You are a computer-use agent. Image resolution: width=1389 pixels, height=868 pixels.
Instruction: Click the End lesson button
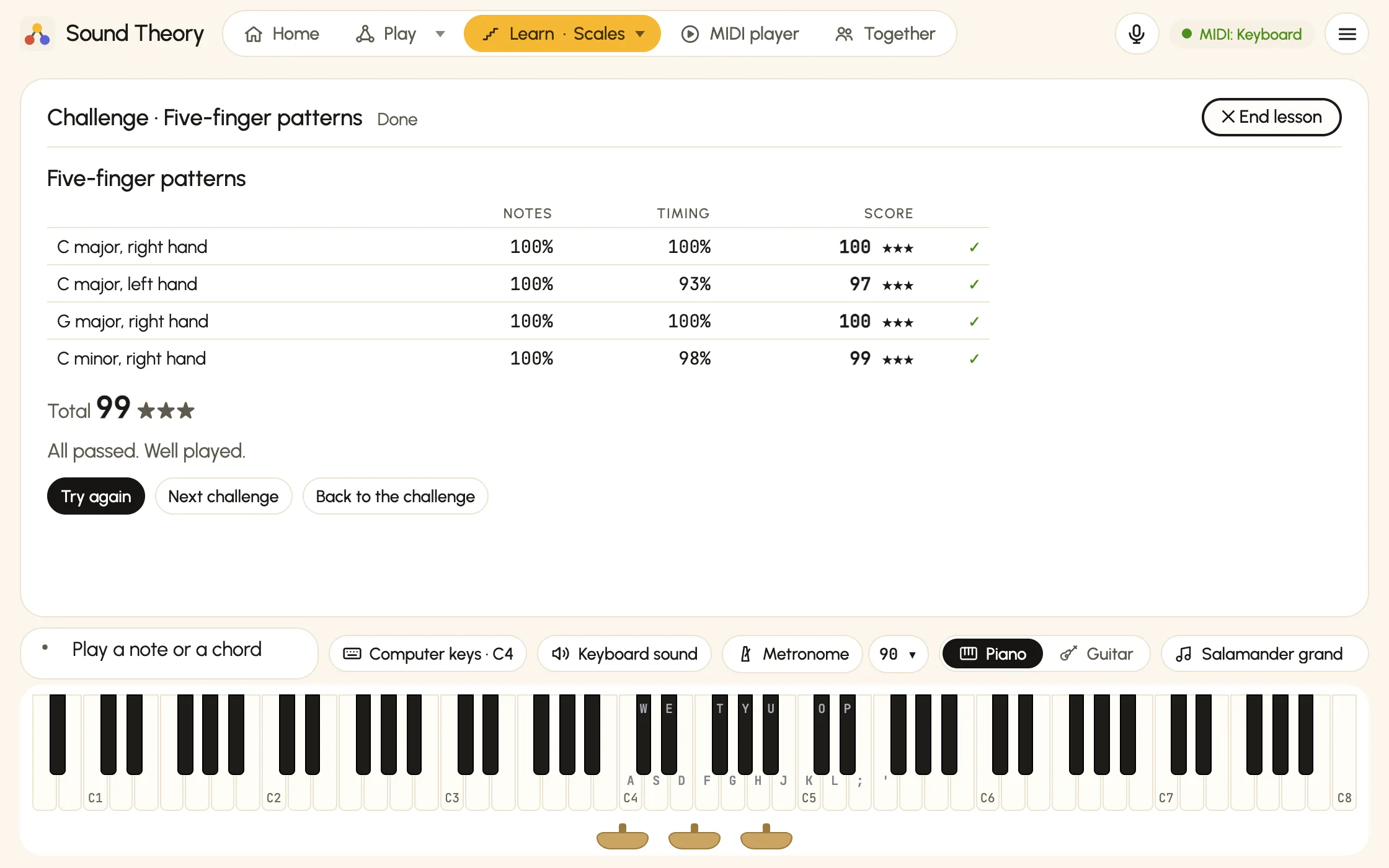1271,117
